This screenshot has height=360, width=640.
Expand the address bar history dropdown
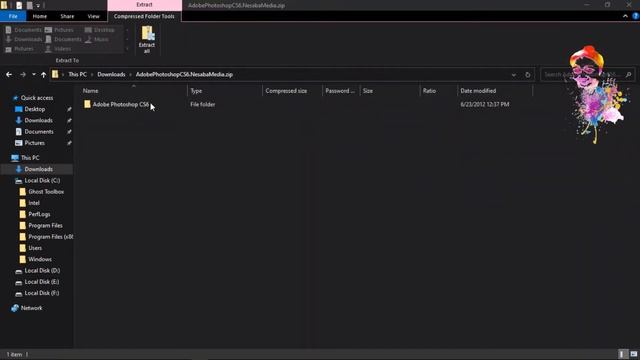click(x=514, y=75)
